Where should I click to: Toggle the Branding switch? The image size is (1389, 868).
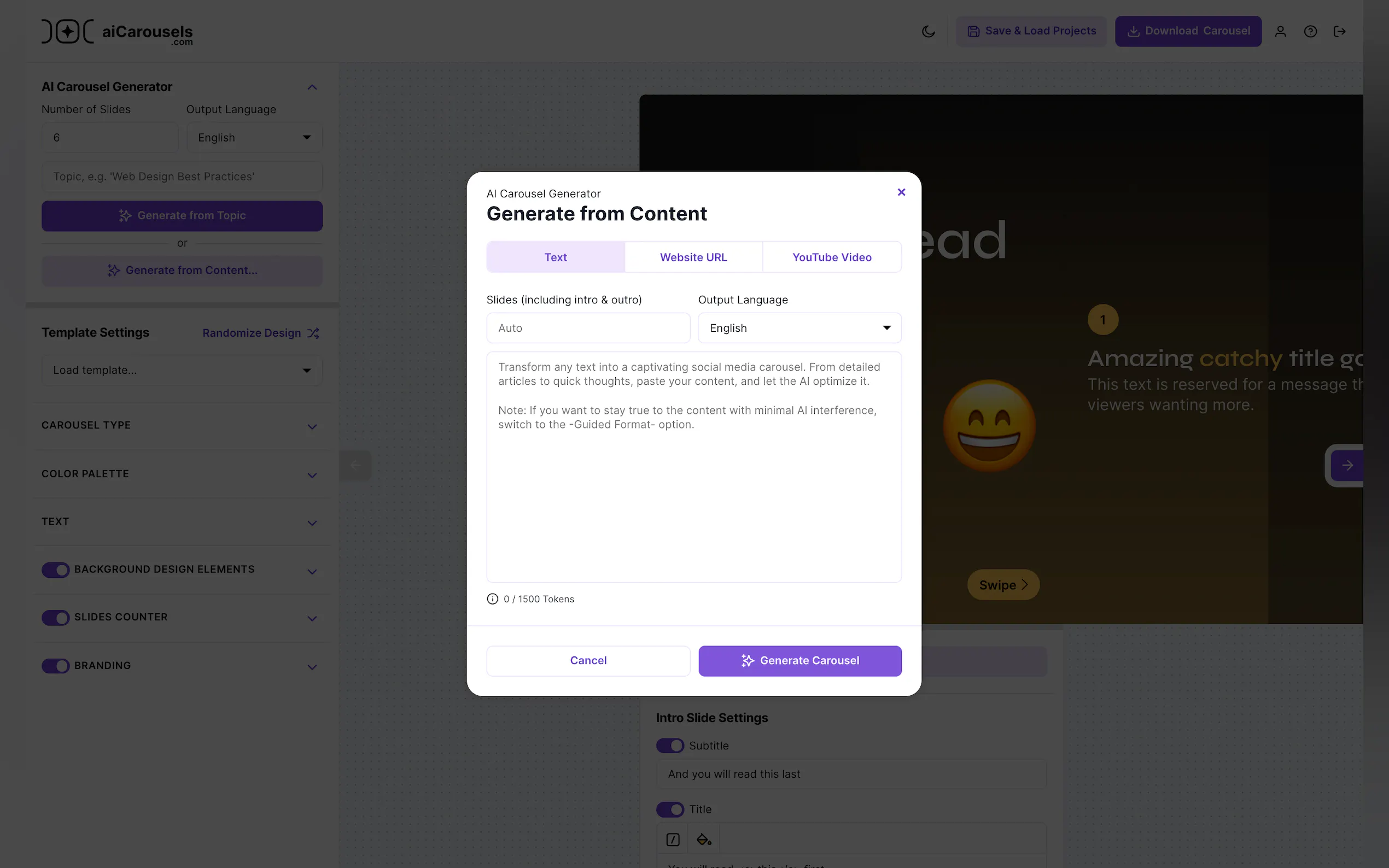[x=56, y=666]
